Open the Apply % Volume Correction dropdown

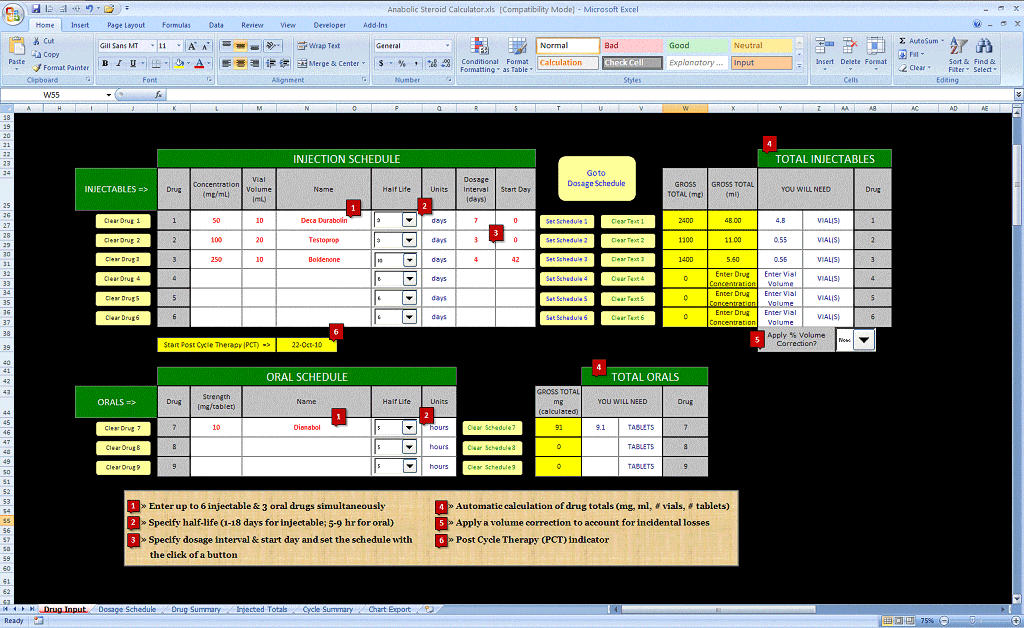tap(864, 340)
